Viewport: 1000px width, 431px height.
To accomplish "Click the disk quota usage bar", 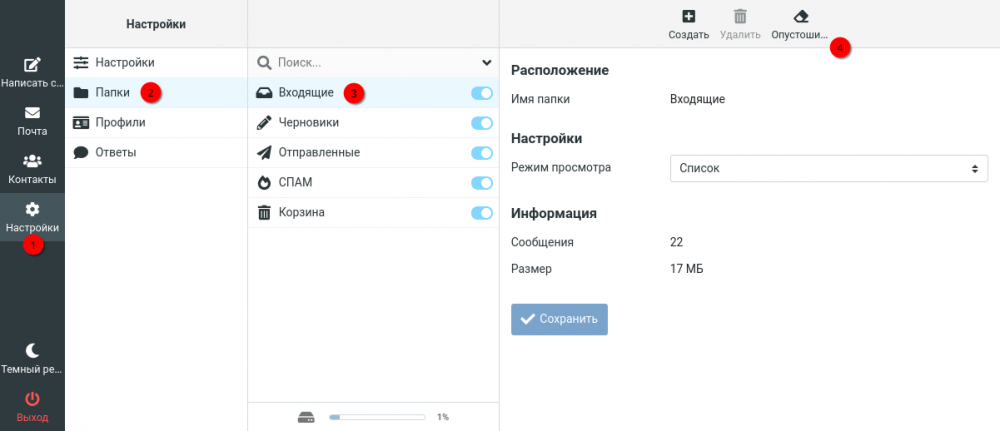I will [376, 417].
